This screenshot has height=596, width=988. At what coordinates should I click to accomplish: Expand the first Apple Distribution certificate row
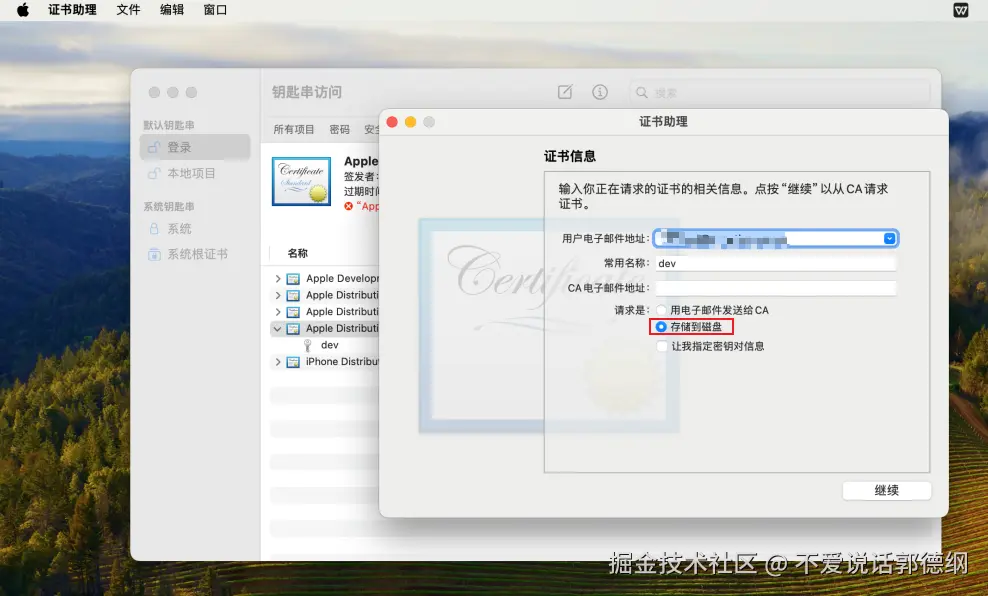point(277,295)
